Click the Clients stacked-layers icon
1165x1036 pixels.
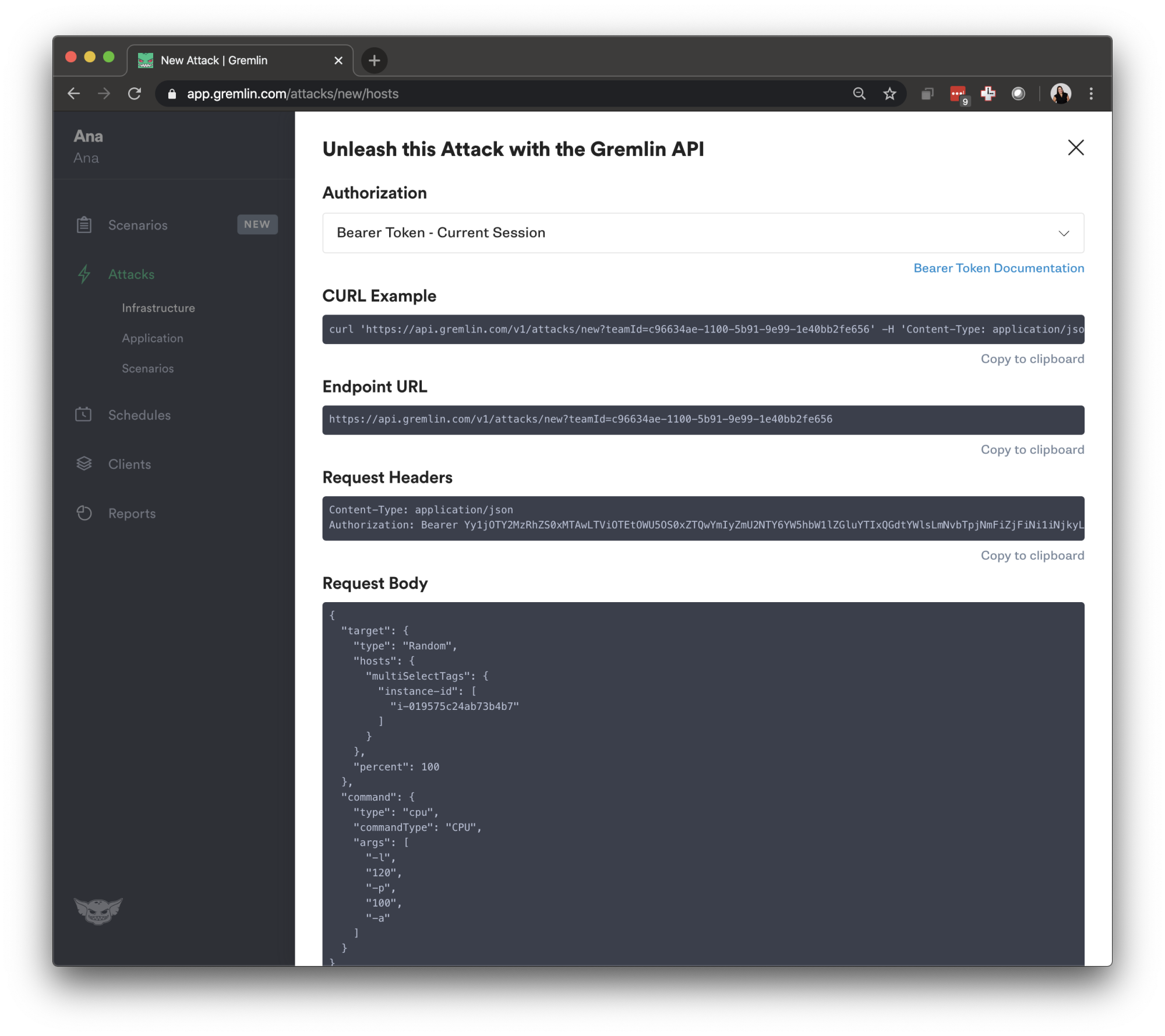(x=84, y=463)
